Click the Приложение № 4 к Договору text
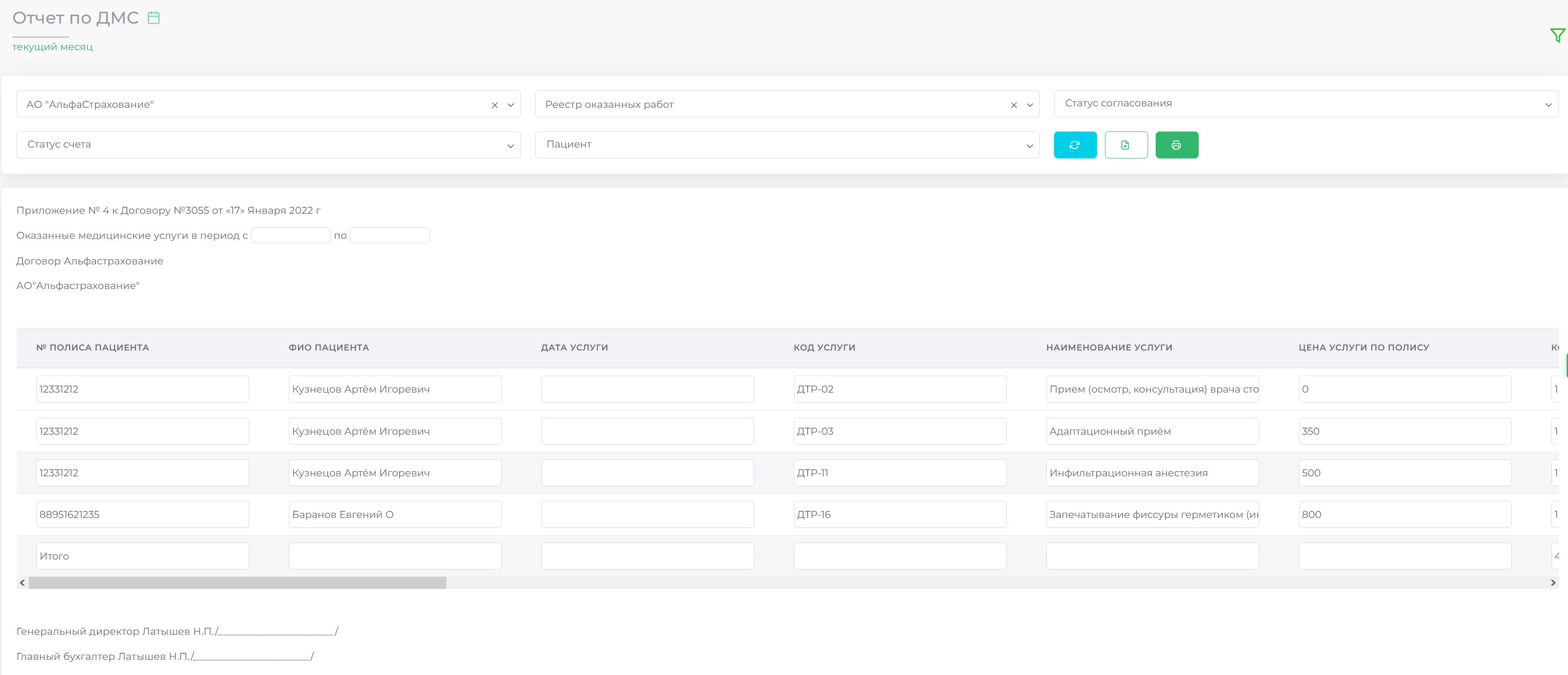The image size is (1568, 675). 168,210
